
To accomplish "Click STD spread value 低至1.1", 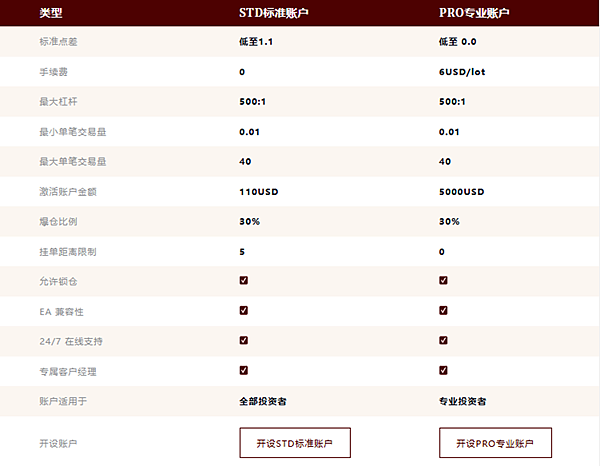I will coord(256,42).
